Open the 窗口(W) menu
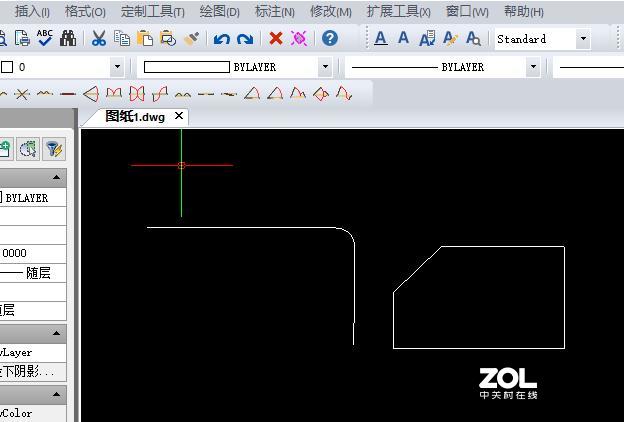Image resolution: width=624 pixels, height=422 pixels. tap(467, 12)
